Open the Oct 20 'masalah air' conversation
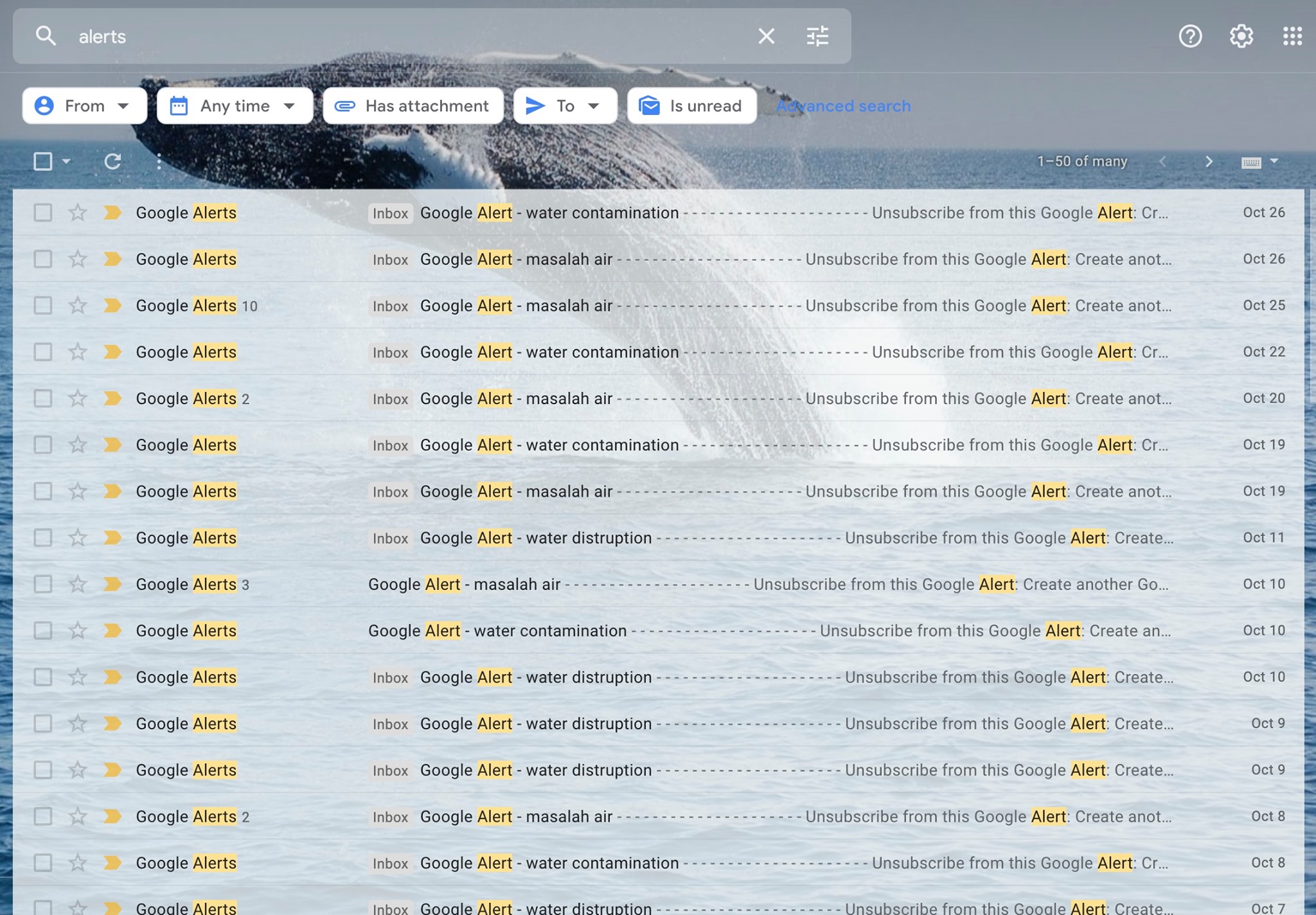Screen dimensions: 1316x915 click(x=658, y=398)
